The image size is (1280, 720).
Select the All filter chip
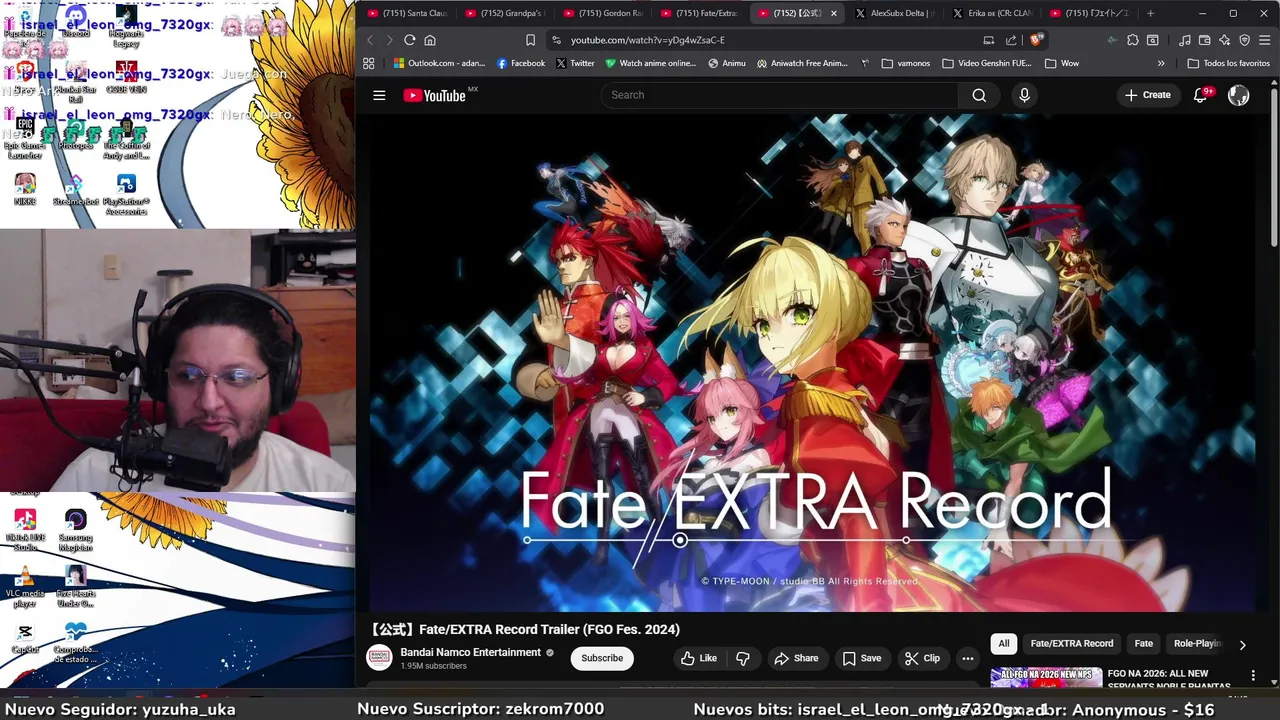click(1003, 644)
